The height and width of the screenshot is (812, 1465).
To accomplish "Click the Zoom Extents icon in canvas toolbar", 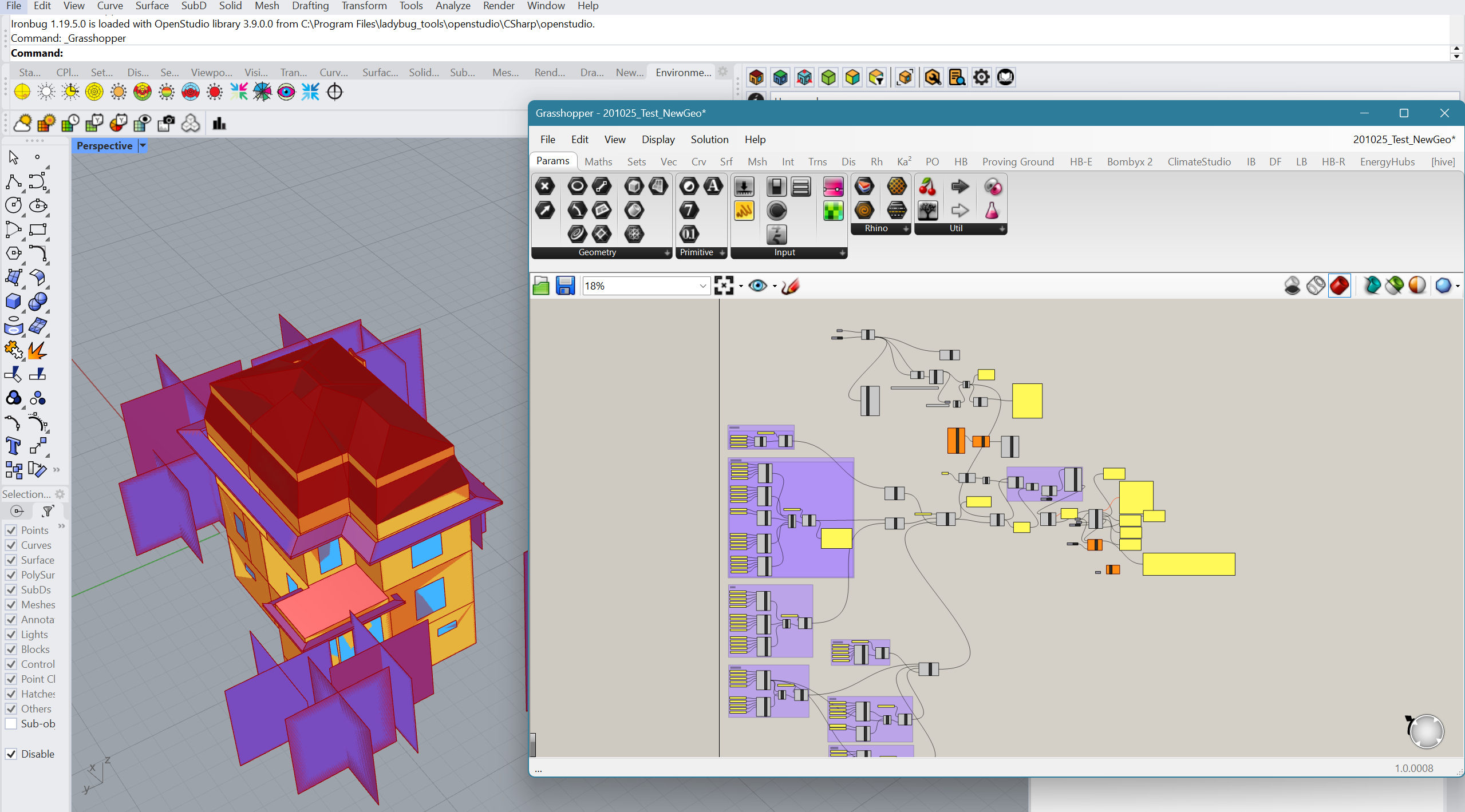I will [x=724, y=286].
